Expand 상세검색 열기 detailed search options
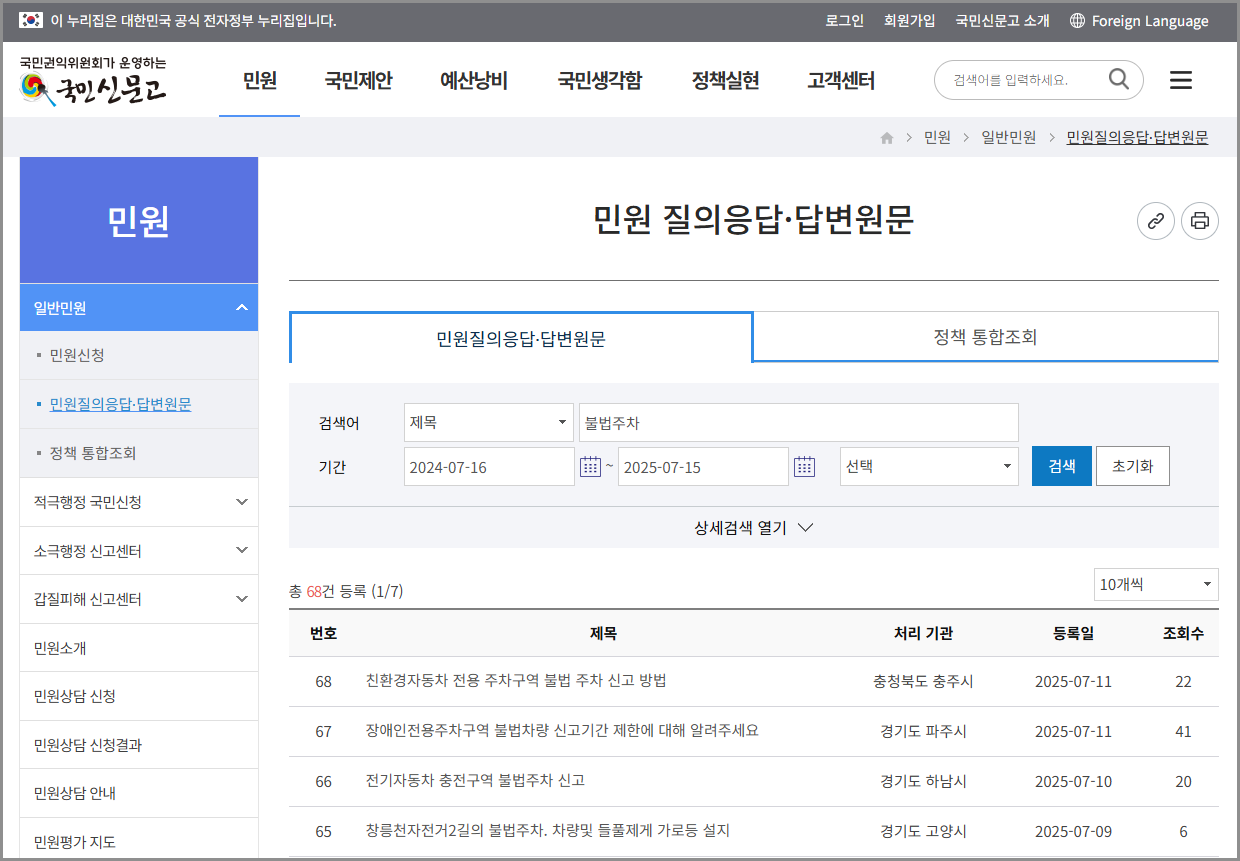 (754, 527)
